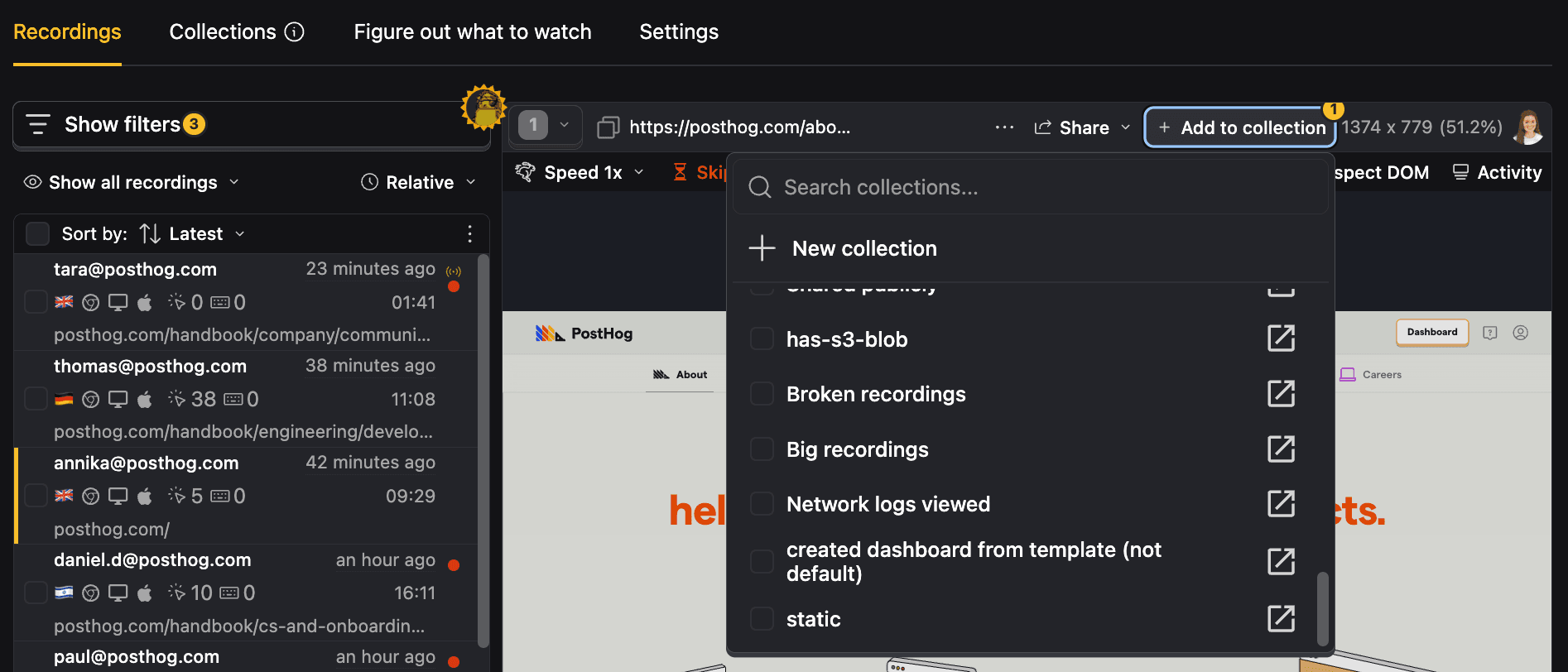Screen dimensions: 1568x672
Task: Check the Broken recordings collection
Action: pyautogui.click(x=762, y=393)
